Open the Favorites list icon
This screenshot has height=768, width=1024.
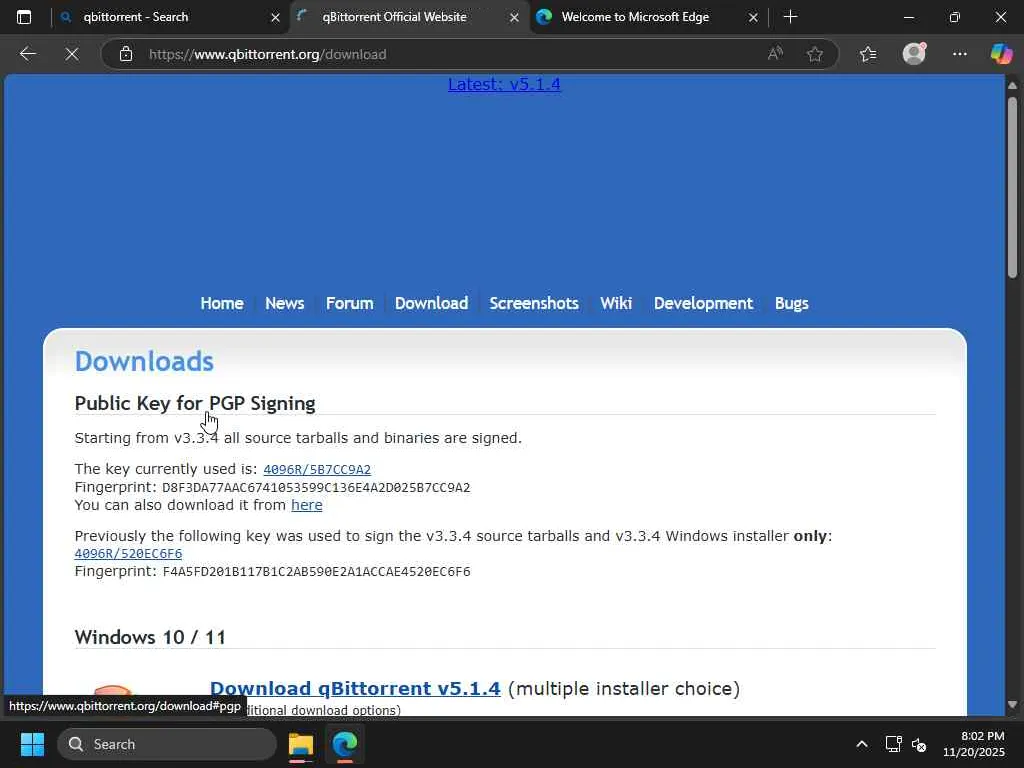tap(868, 54)
